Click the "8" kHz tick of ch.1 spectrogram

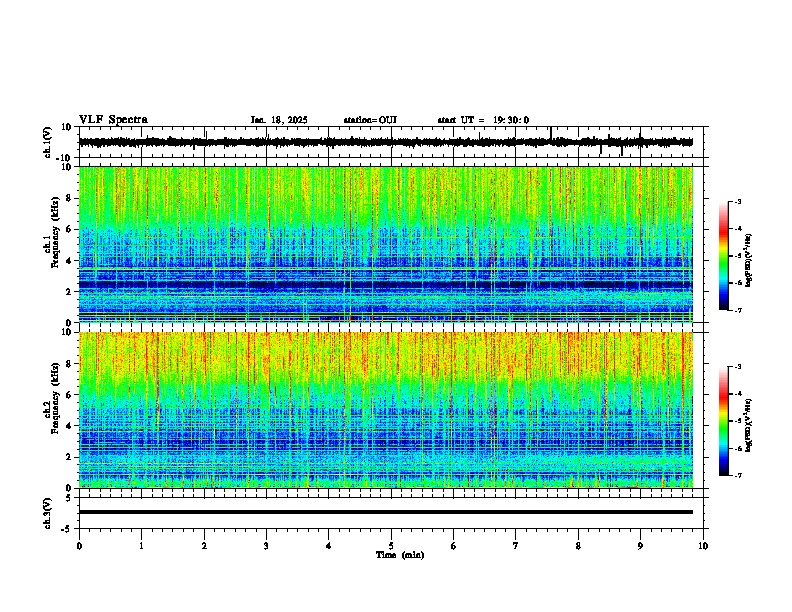pos(70,198)
